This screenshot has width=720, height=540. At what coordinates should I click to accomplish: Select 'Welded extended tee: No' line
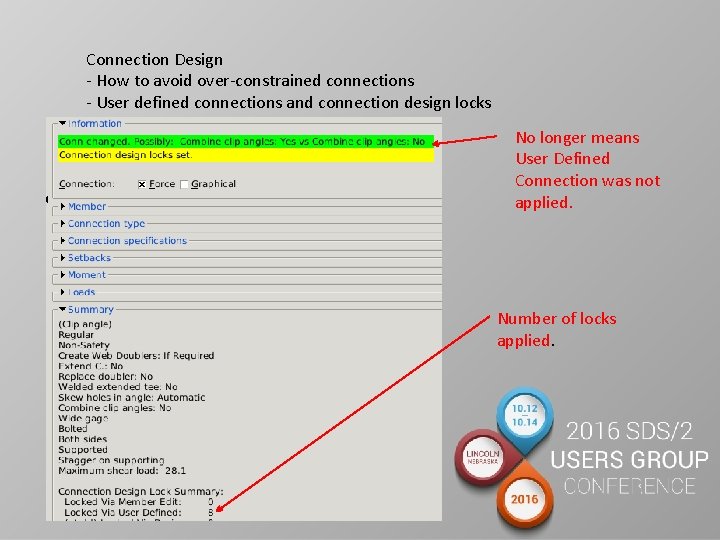(x=118, y=387)
